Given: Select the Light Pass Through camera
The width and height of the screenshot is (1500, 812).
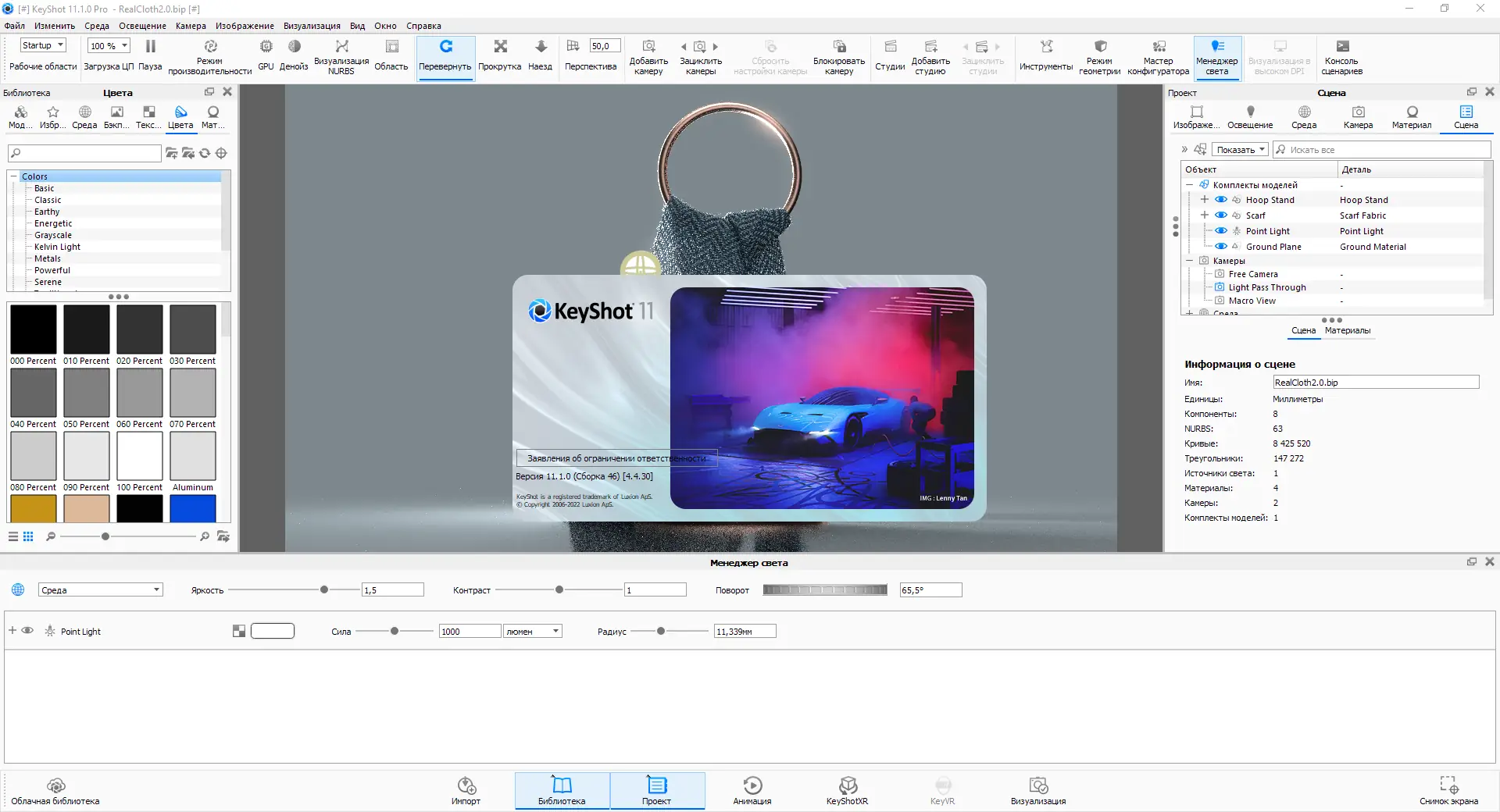Looking at the screenshot, I should click(1267, 287).
